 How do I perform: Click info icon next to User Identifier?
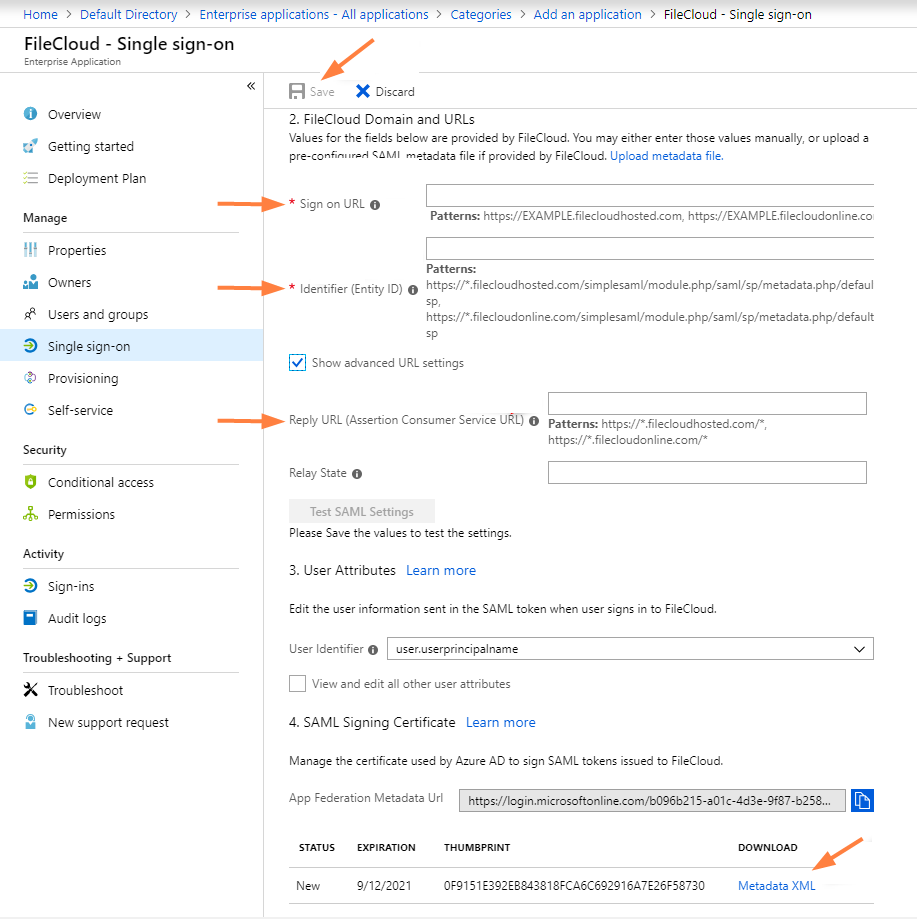click(x=373, y=649)
